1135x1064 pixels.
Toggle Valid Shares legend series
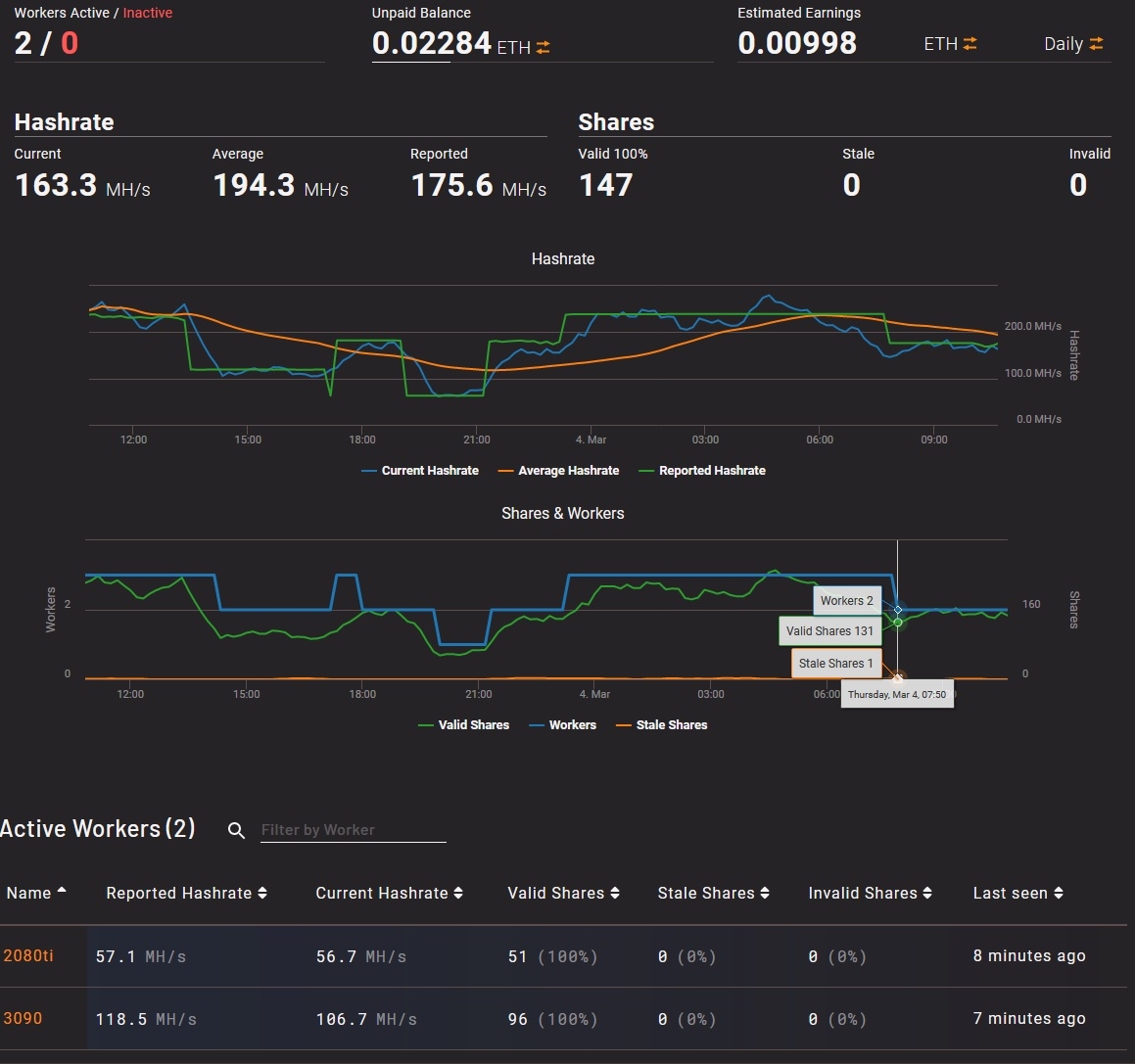(x=463, y=725)
